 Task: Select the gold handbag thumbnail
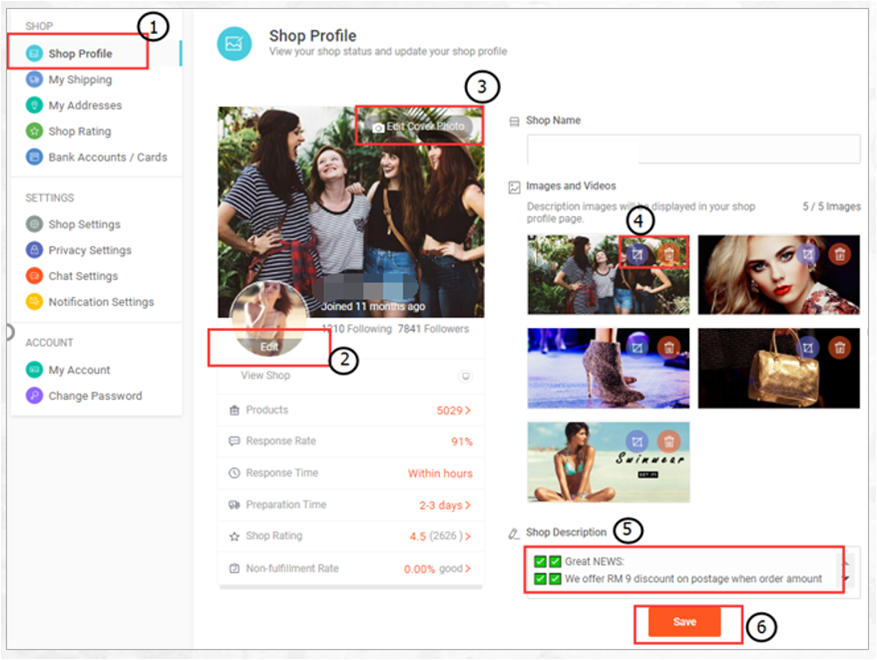pyautogui.click(x=779, y=369)
